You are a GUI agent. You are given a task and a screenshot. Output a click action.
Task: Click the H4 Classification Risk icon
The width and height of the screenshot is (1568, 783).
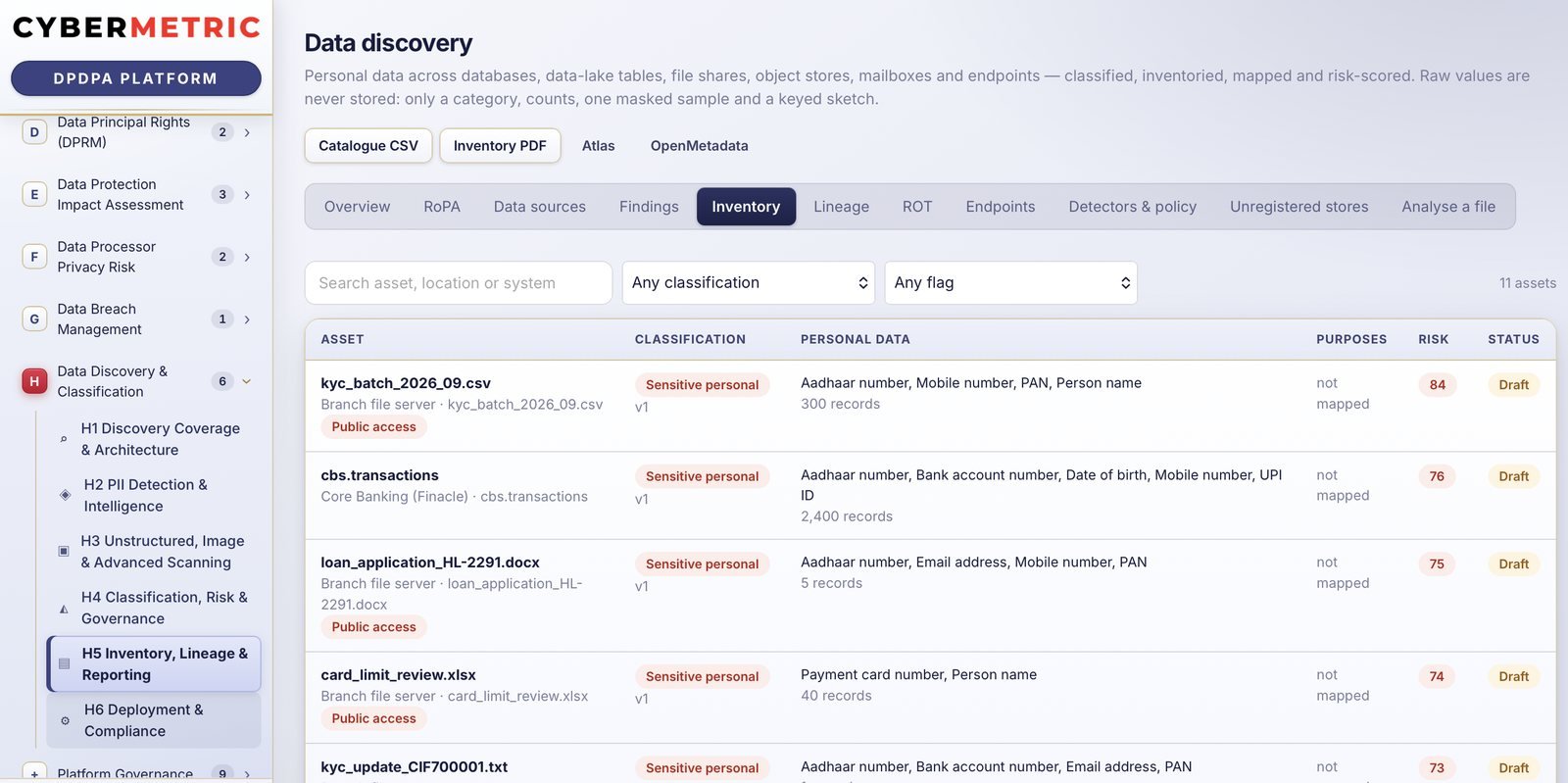[64, 608]
